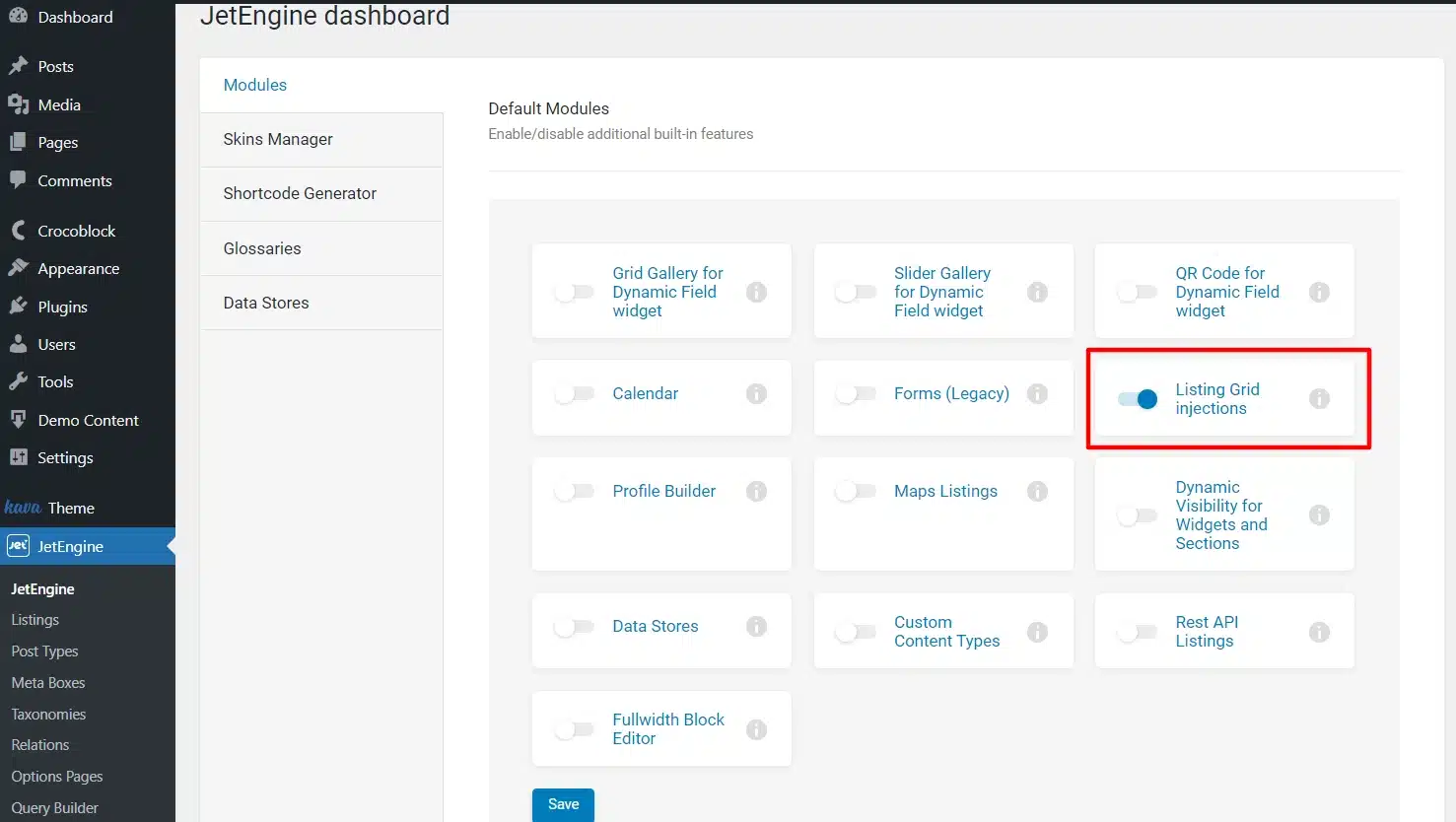Open Post Types submenu item
The height and width of the screenshot is (822, 1456).
coord(44,651)
